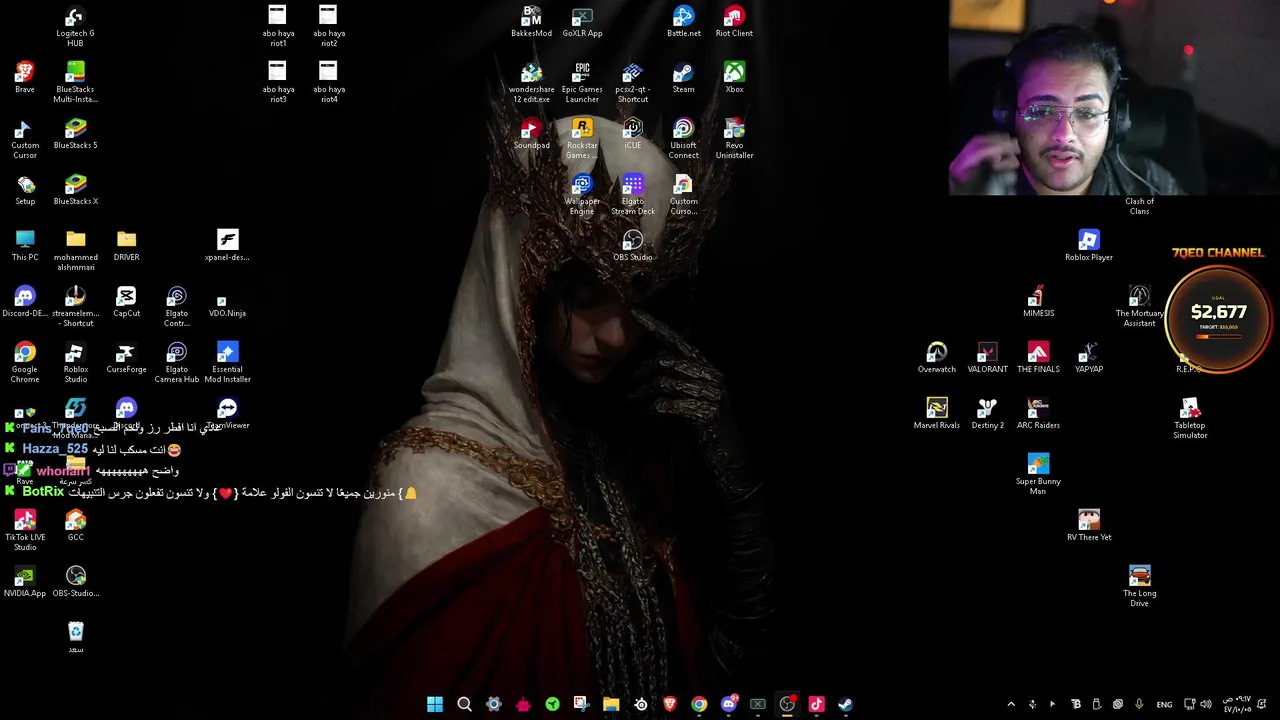Switch to Discord in the taskbar

point(729,704)
